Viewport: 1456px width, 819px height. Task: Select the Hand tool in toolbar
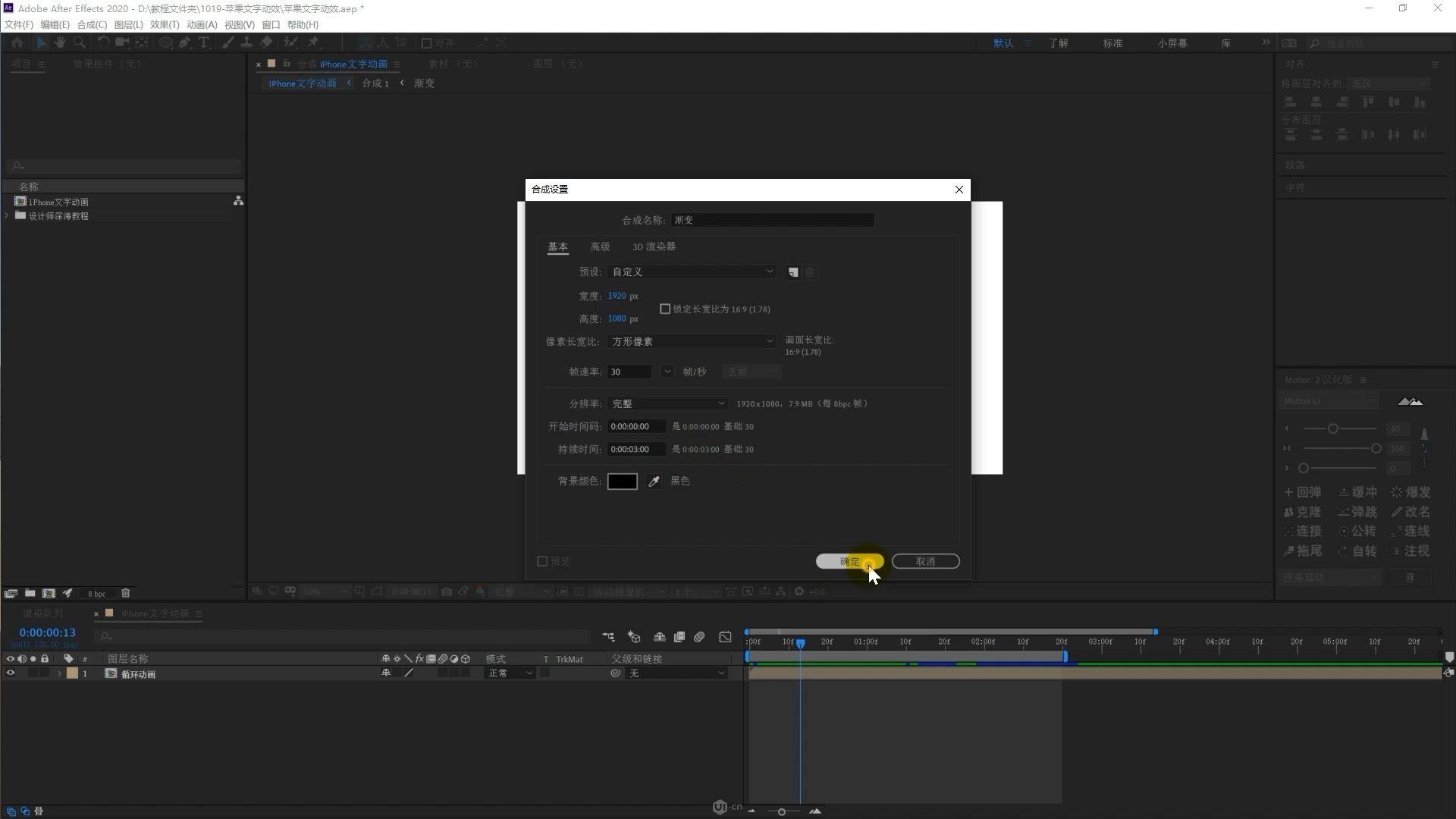click(60, 43)
